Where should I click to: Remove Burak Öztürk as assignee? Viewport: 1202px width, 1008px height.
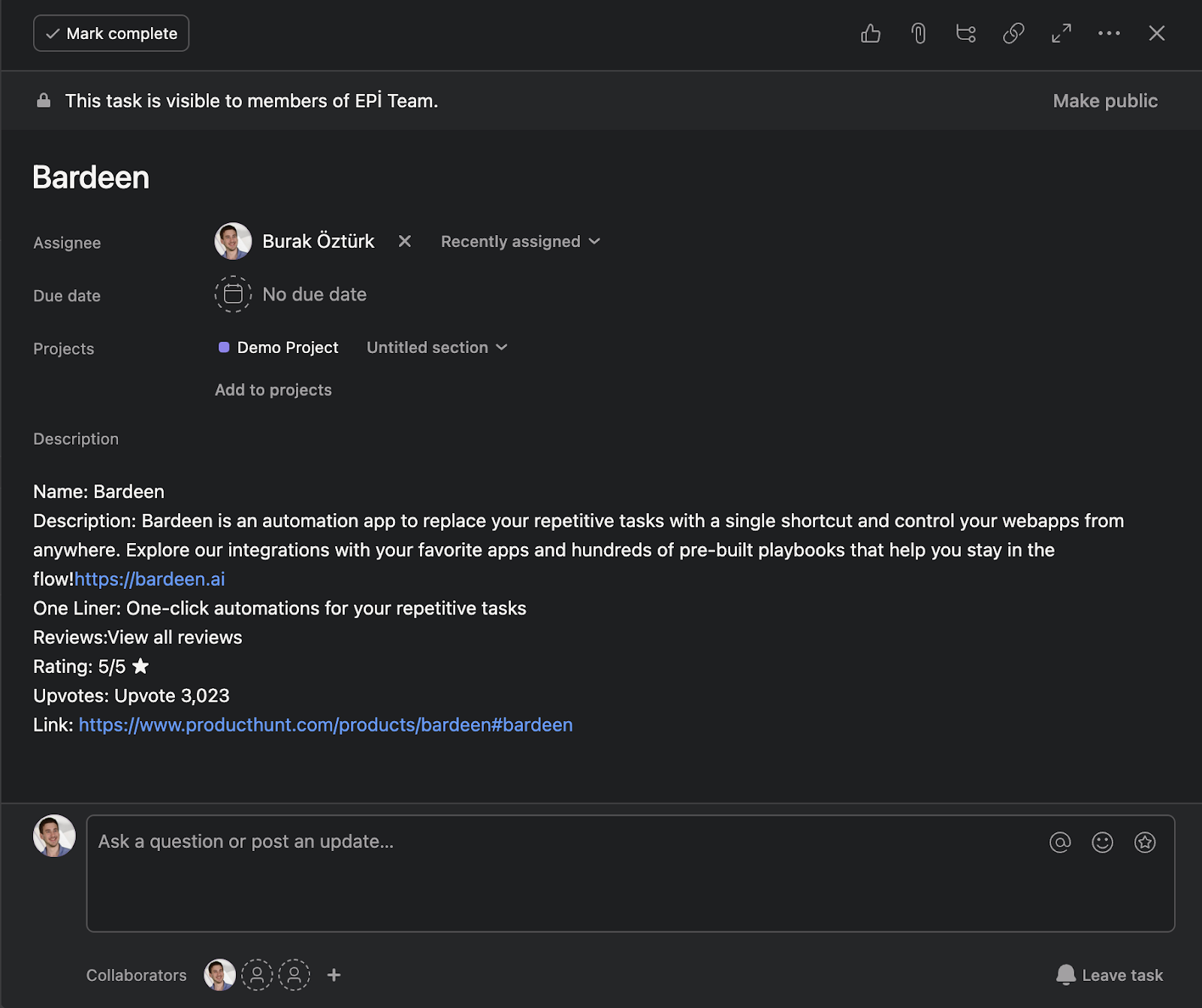click(405, 241)
